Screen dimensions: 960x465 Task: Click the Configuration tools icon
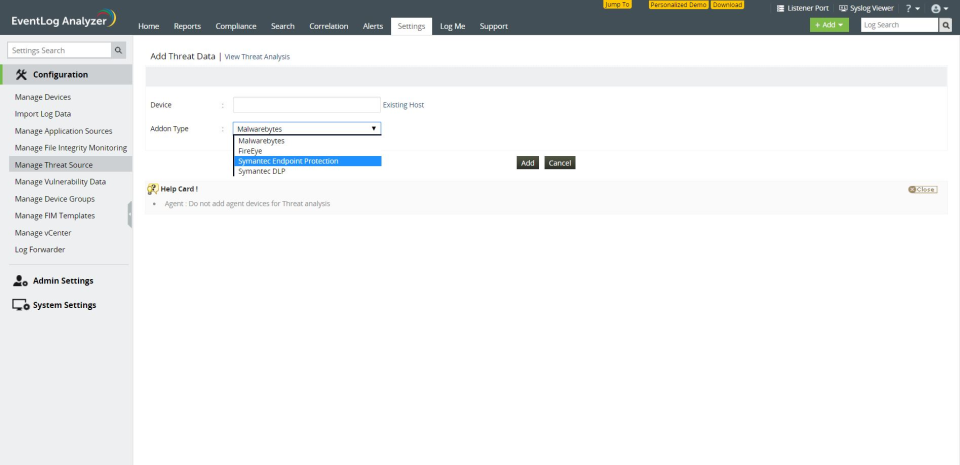[21, 75]
